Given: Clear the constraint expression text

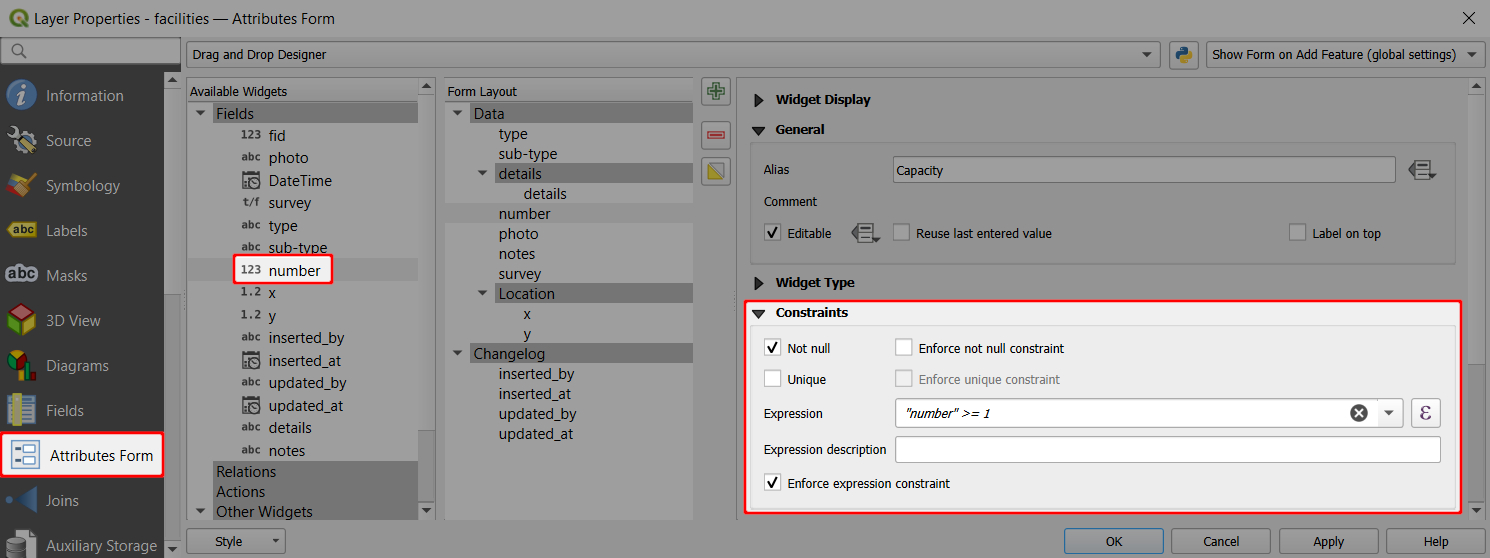Looking at the screenshot, I should click(x=1358, y=413).
